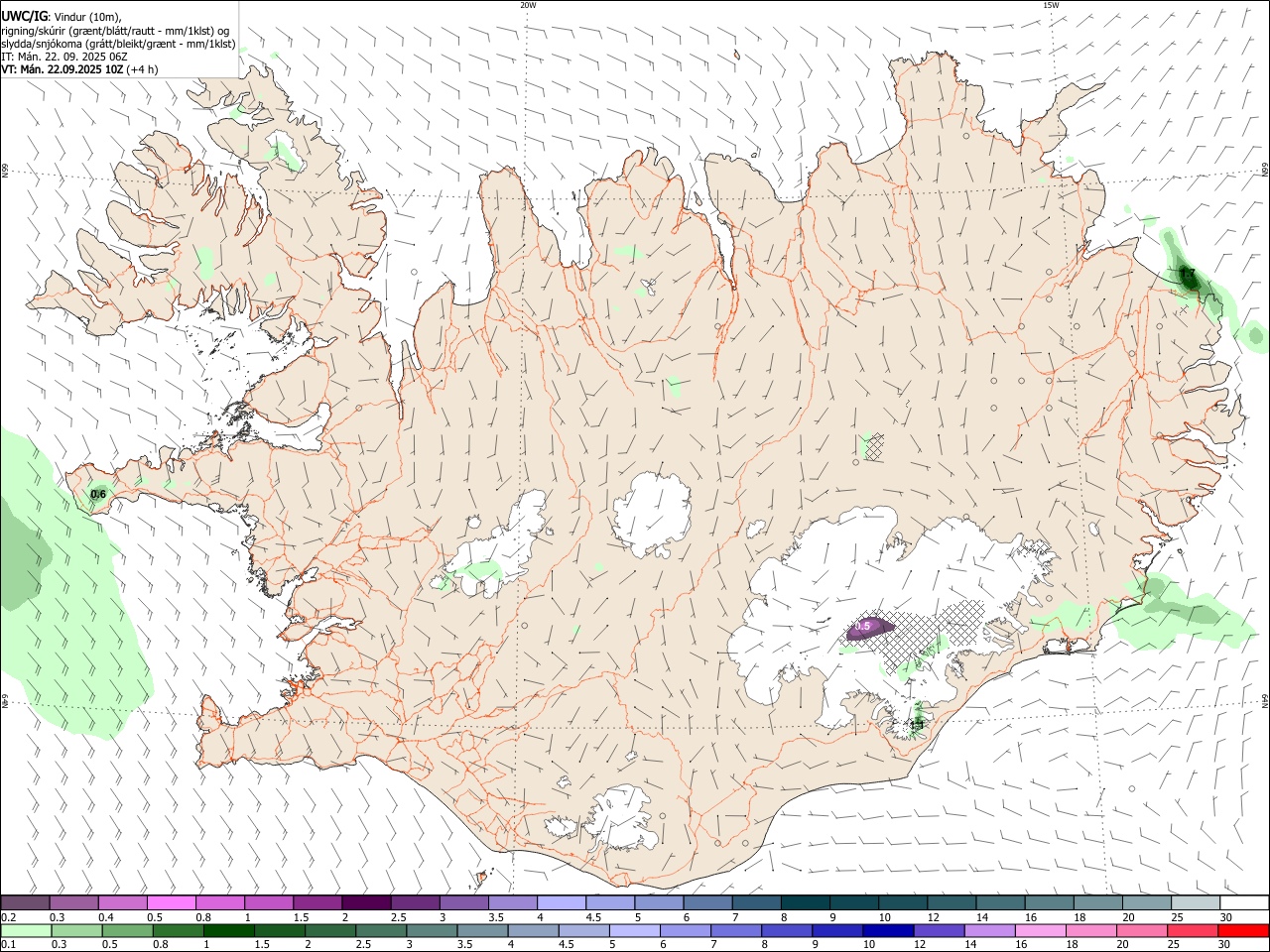Click the 'slydda/snjókoma' legend description line
The height and width of the screenshot is (952, 1270).
pyautogui.click(x=118, y=44)
